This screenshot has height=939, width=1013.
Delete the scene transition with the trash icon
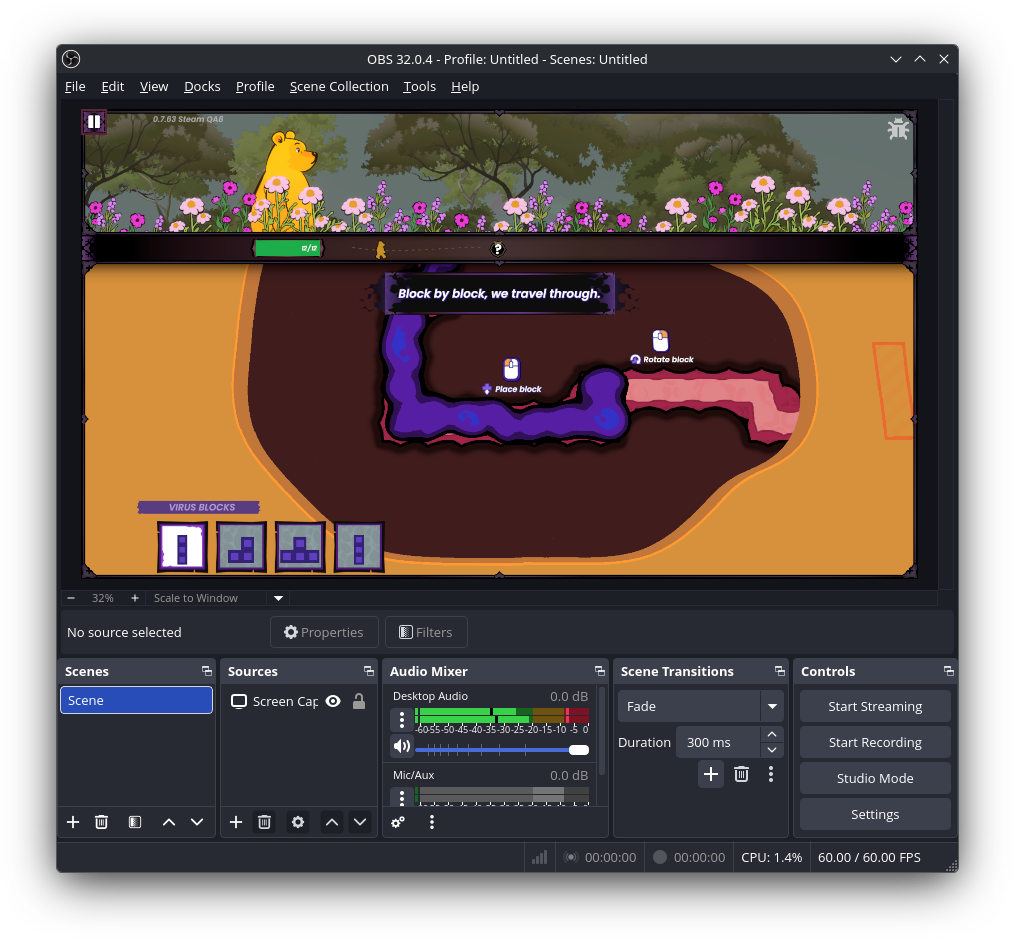741,774
